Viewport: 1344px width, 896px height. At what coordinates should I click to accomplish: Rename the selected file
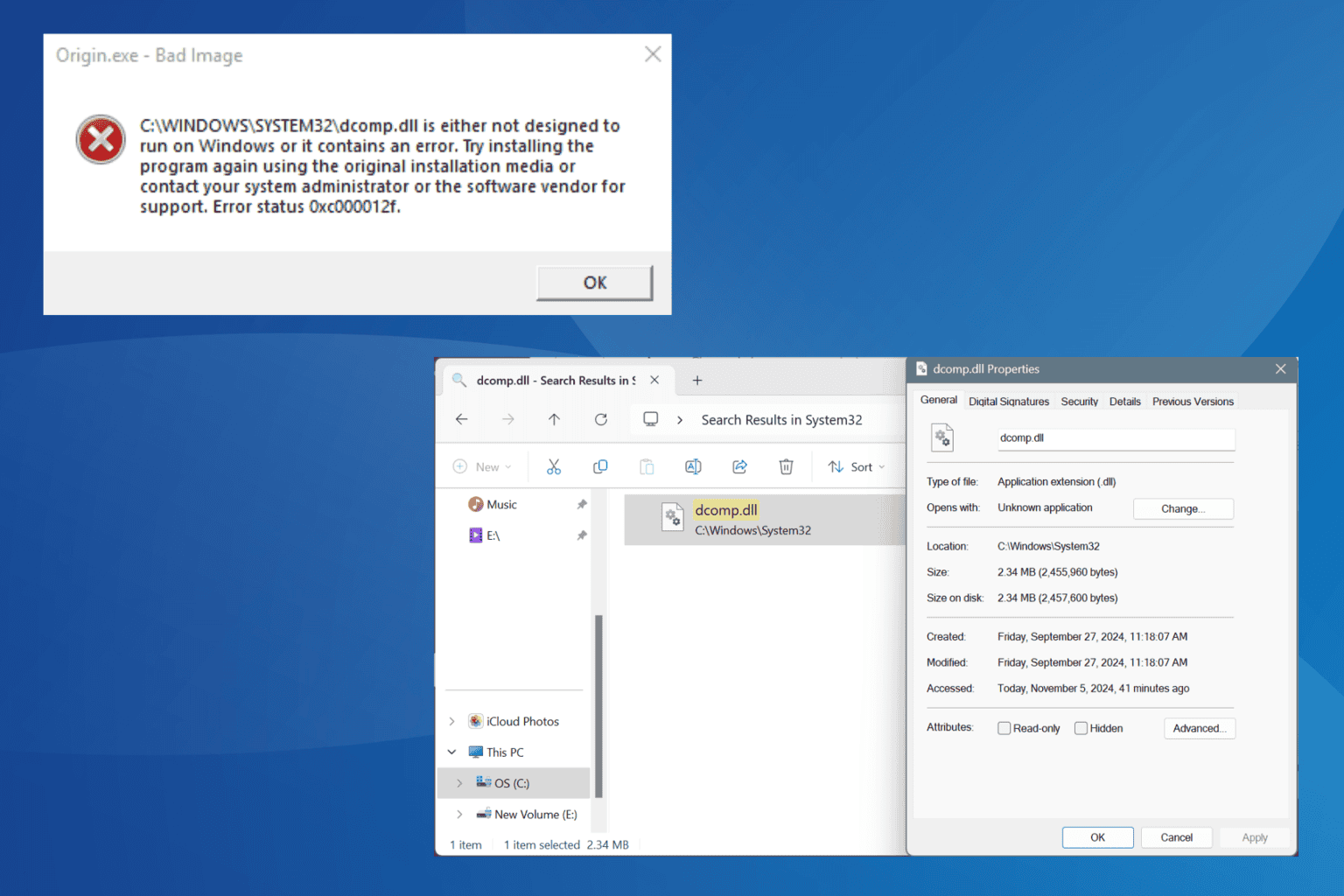[x=693, y=466]
